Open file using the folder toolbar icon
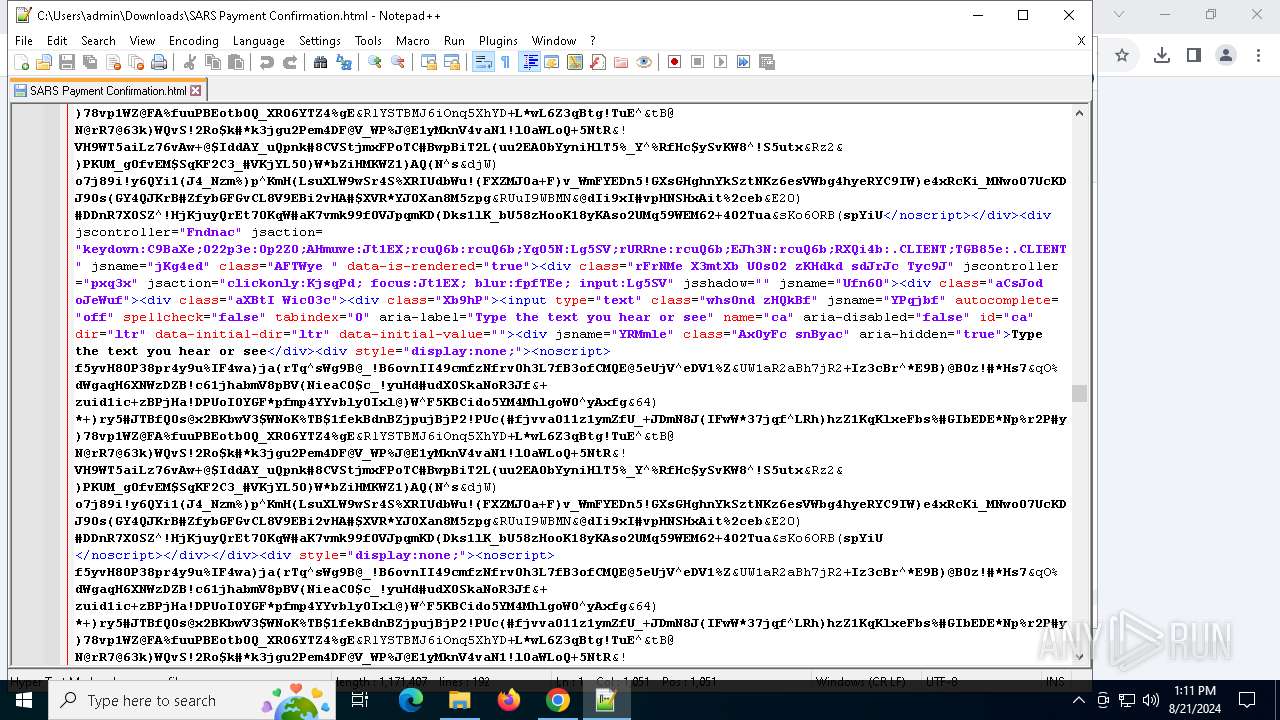 [44, 62]
